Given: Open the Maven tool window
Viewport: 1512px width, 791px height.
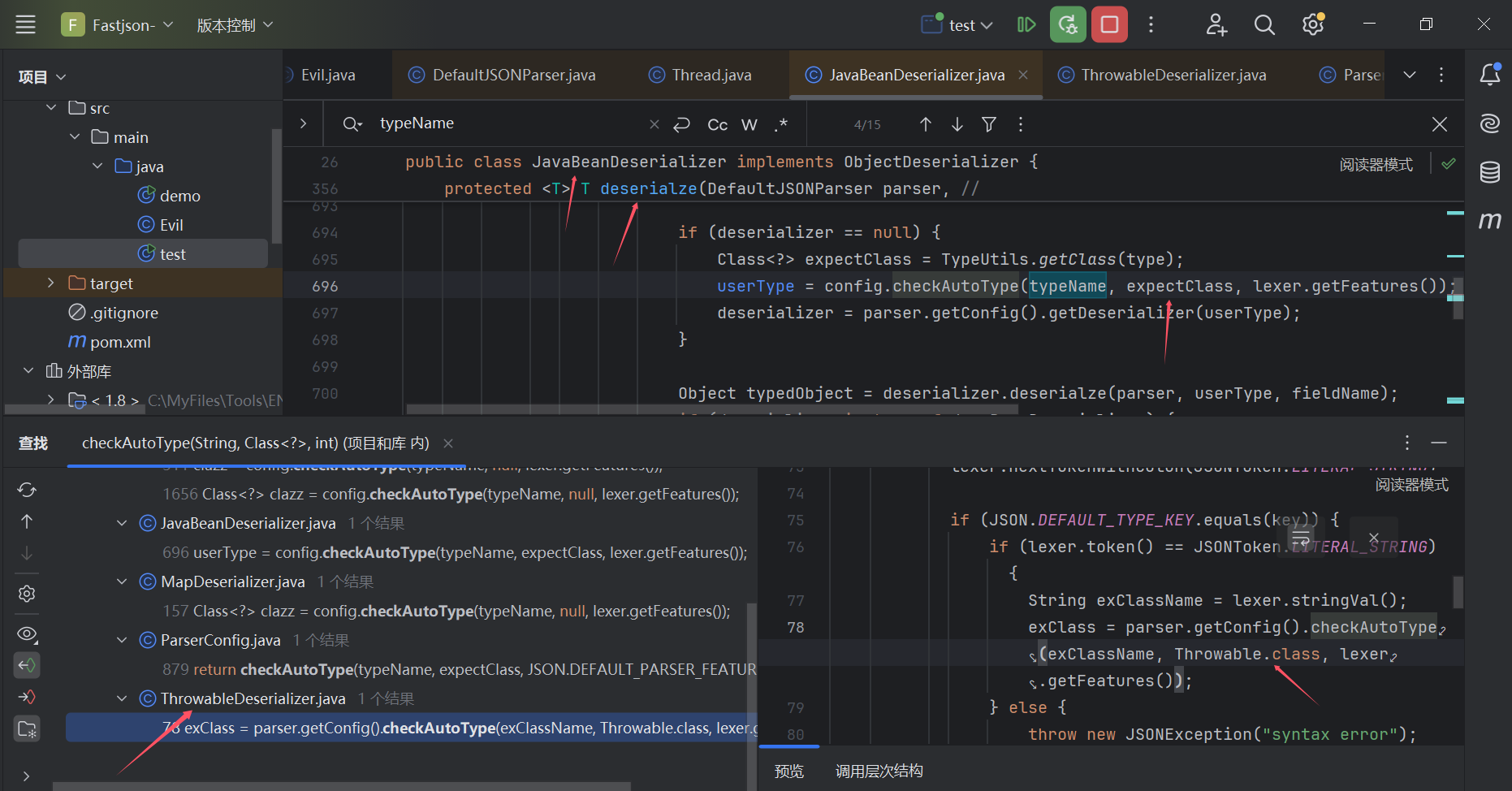Looking at the screenshot, I should pos(1490,220).
